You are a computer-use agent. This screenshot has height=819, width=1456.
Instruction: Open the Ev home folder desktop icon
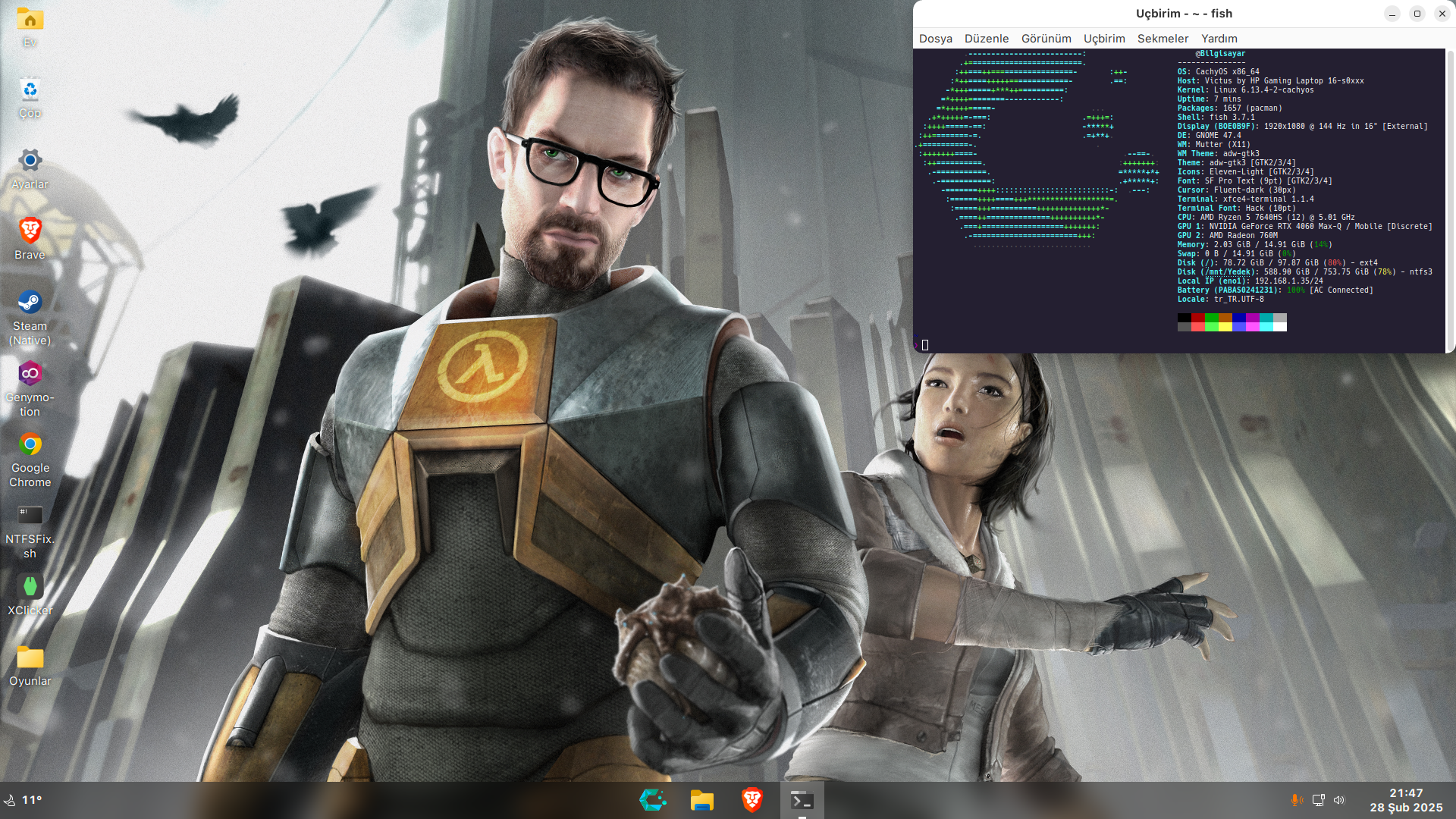pos(30,27)
